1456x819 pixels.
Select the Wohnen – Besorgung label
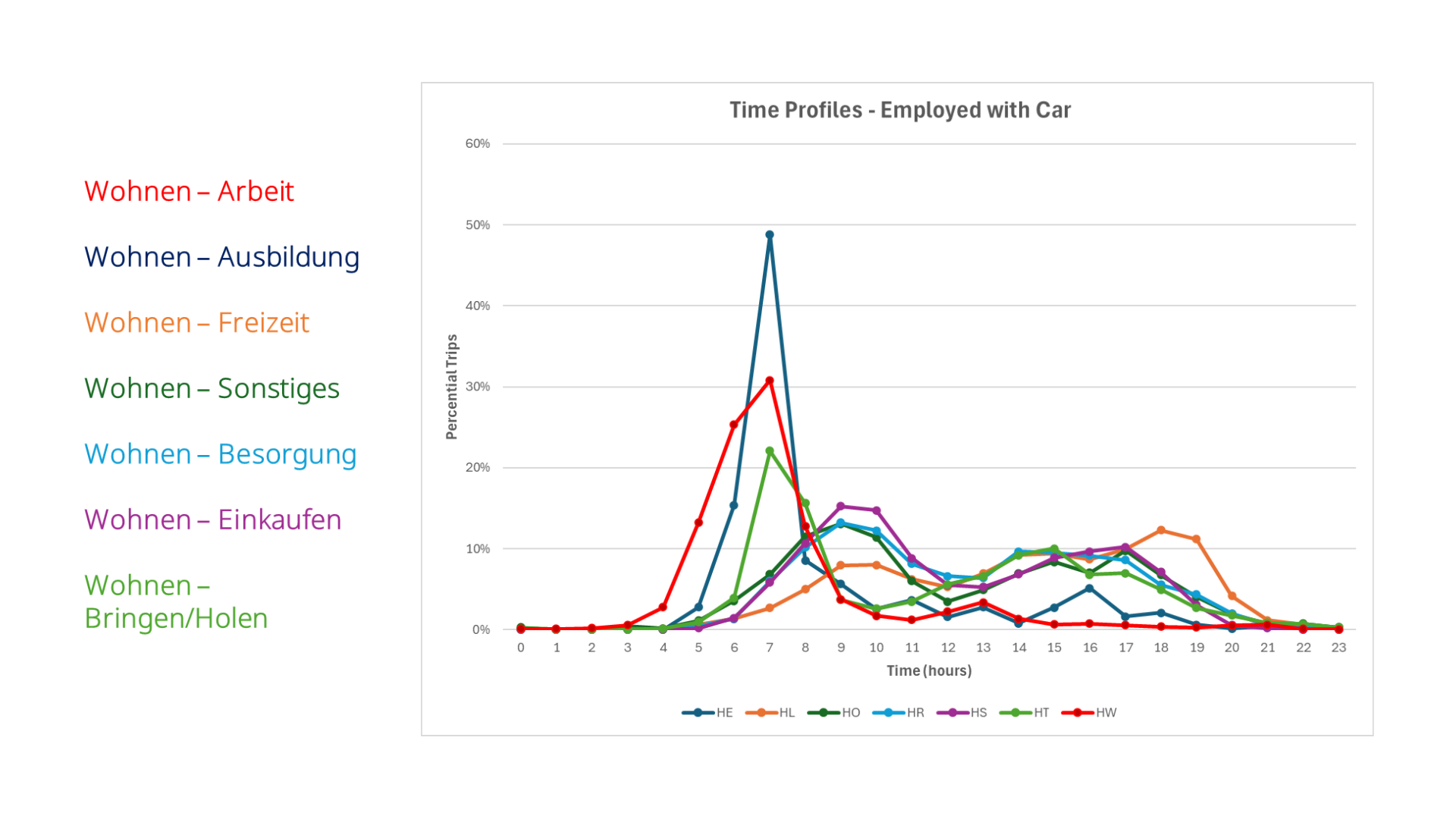click(220, 454)
